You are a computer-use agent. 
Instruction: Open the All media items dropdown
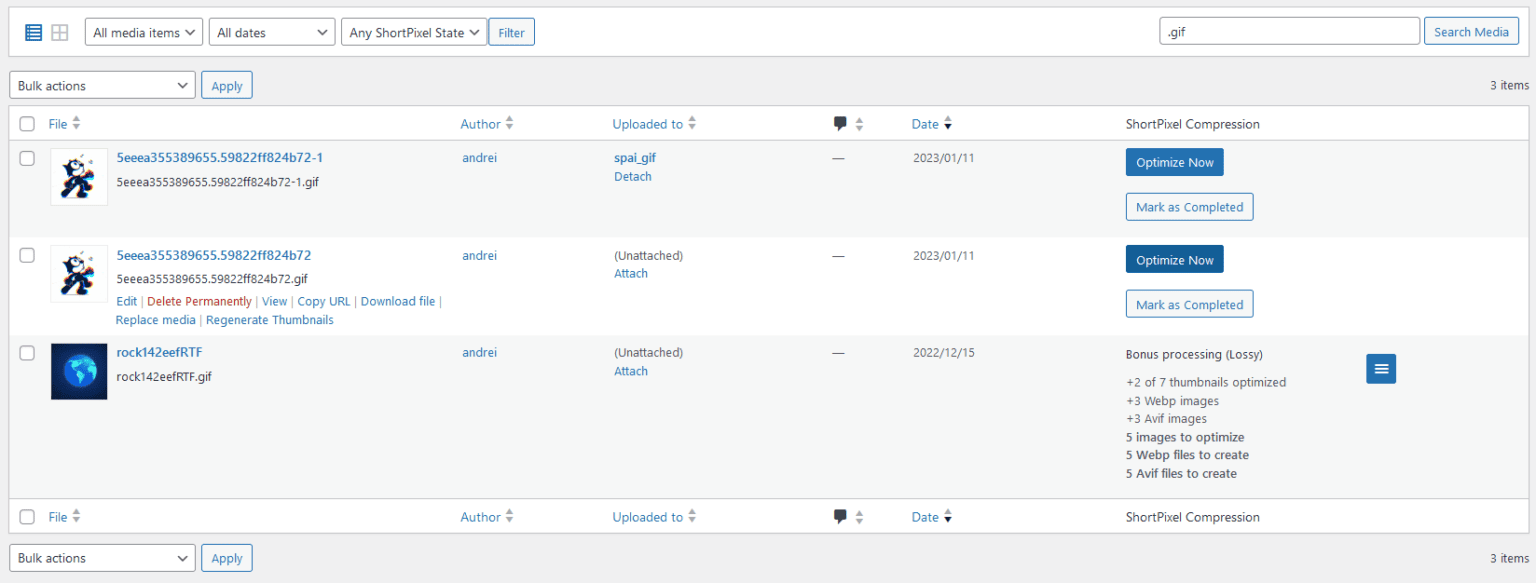pyautogui.click(x=143, y=31)
